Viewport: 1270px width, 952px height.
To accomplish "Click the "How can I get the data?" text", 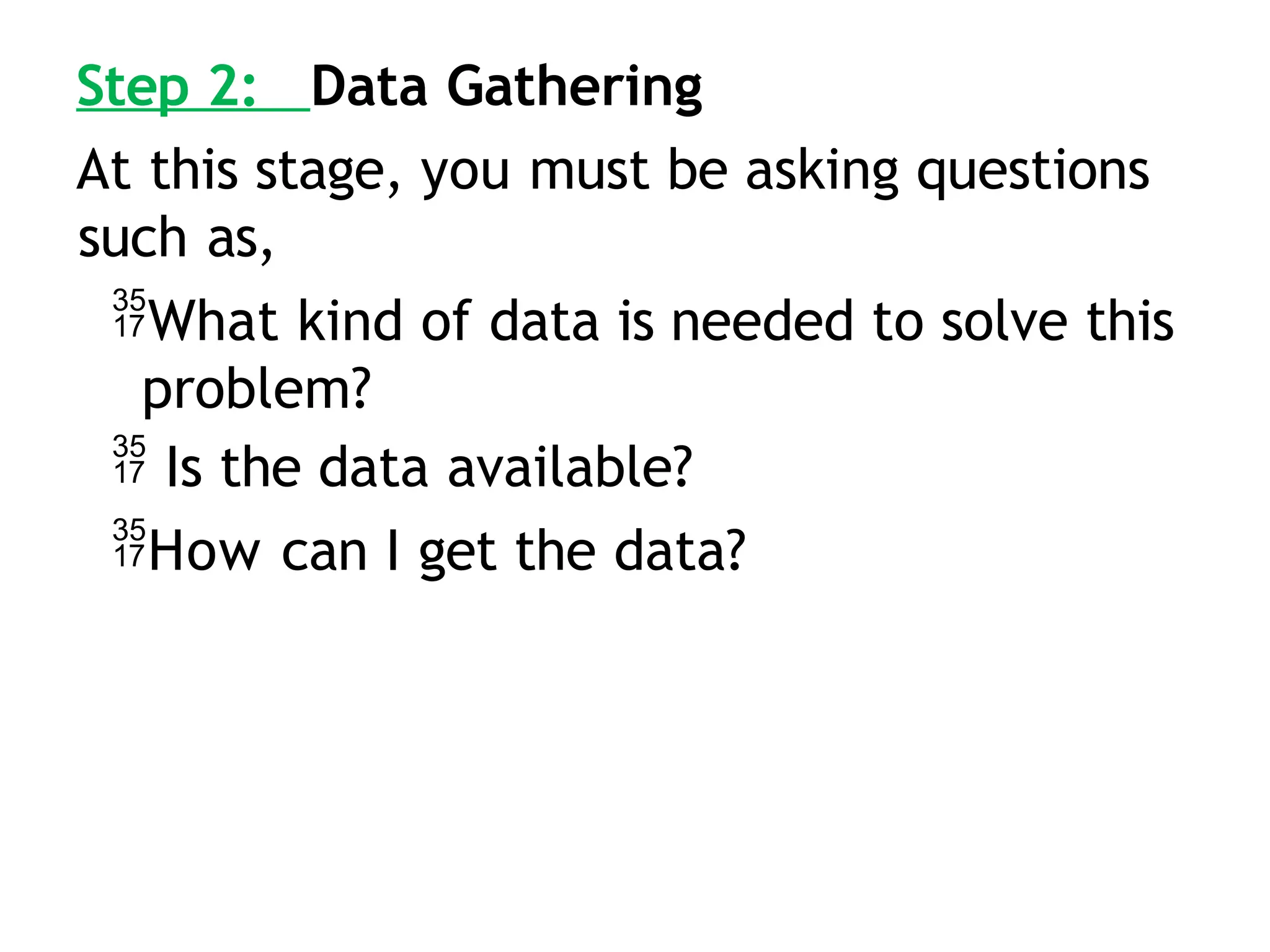I will [x=446, y=552].
